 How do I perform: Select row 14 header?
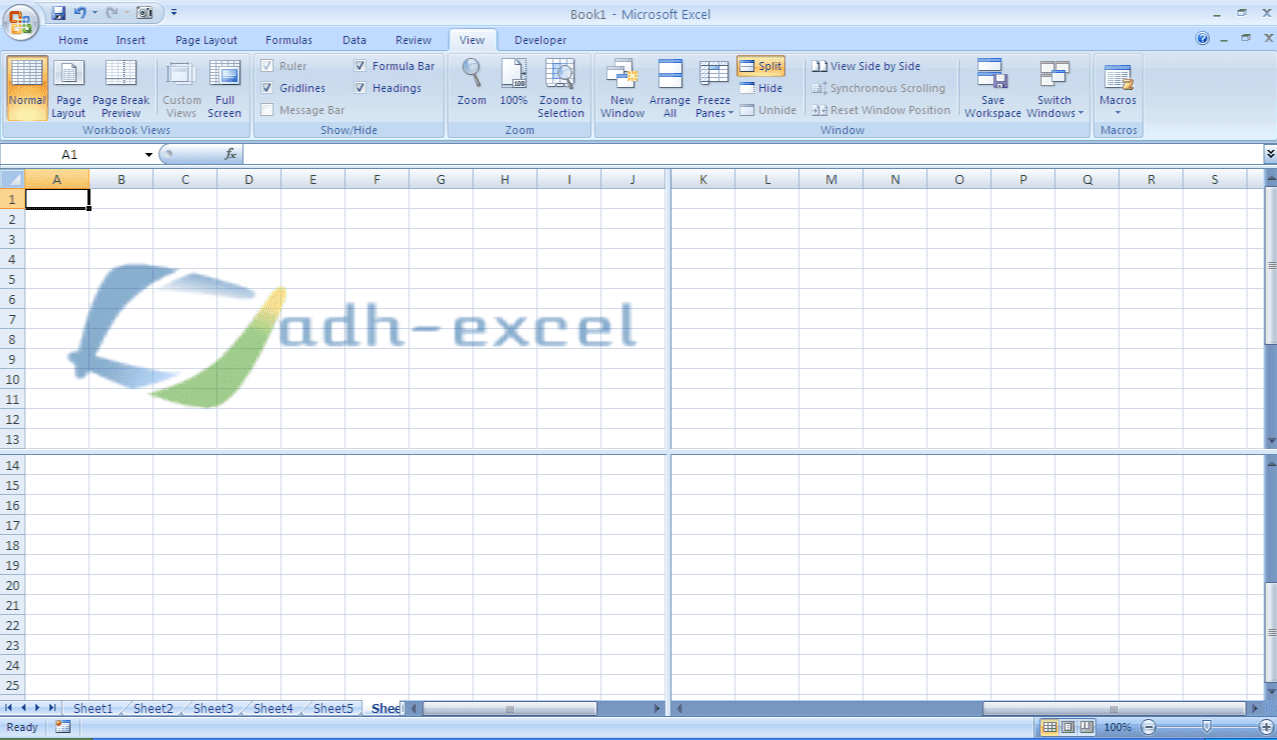coord(12,465)
